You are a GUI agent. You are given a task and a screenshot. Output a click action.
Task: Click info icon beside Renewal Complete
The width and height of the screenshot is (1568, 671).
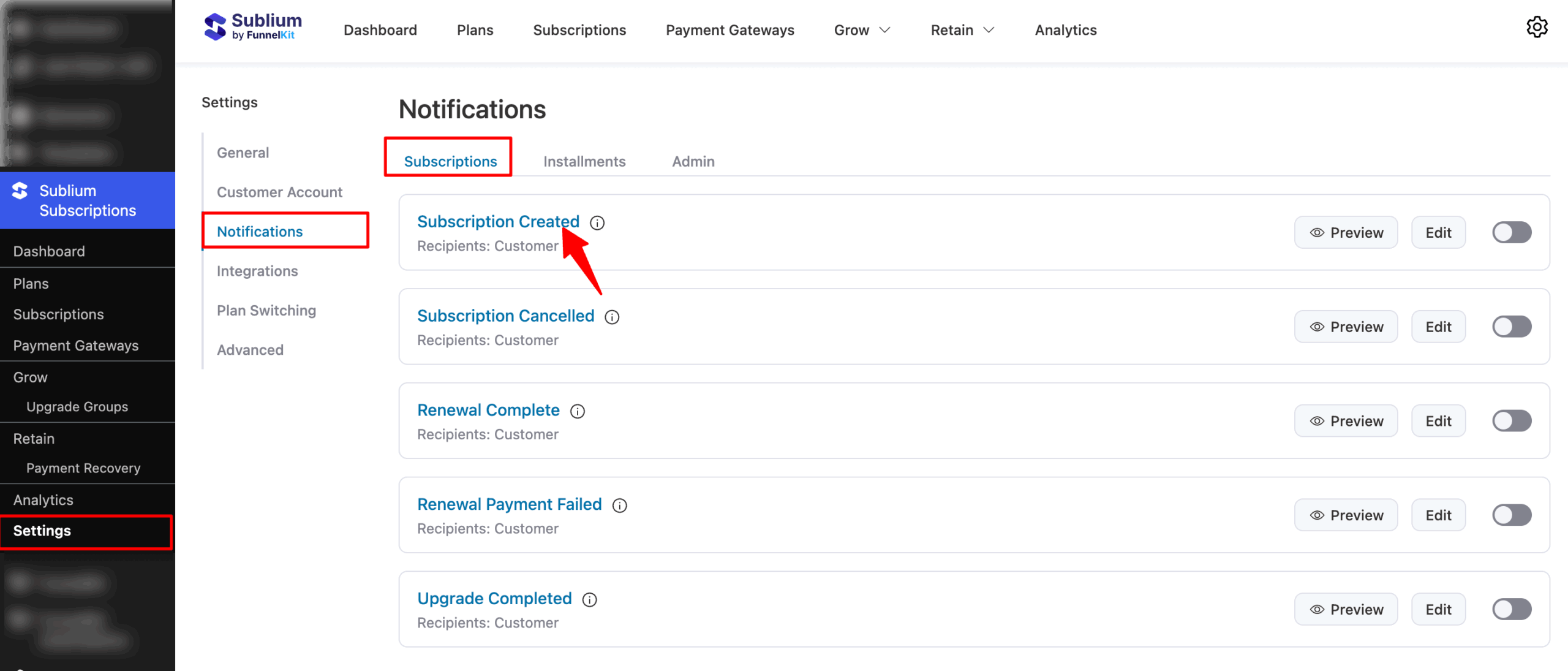point(577,411)
